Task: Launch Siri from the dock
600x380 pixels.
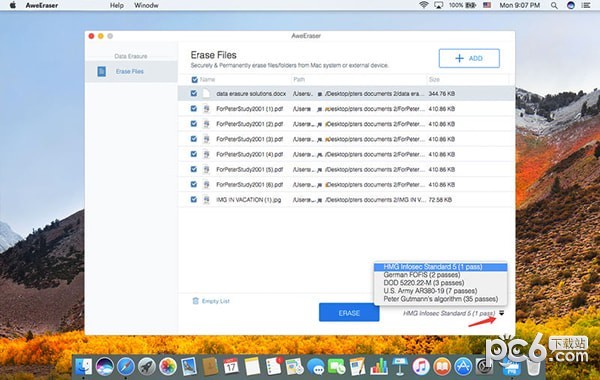Action: pyautogui.click(x=104, y=367)
